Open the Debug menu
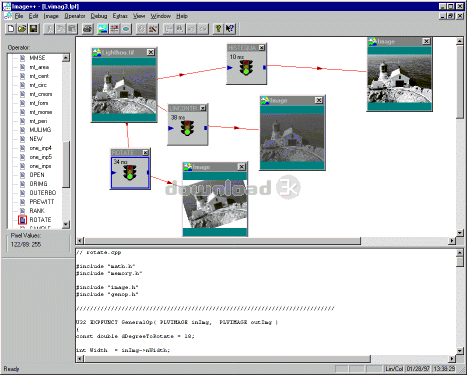 point(99,16)
